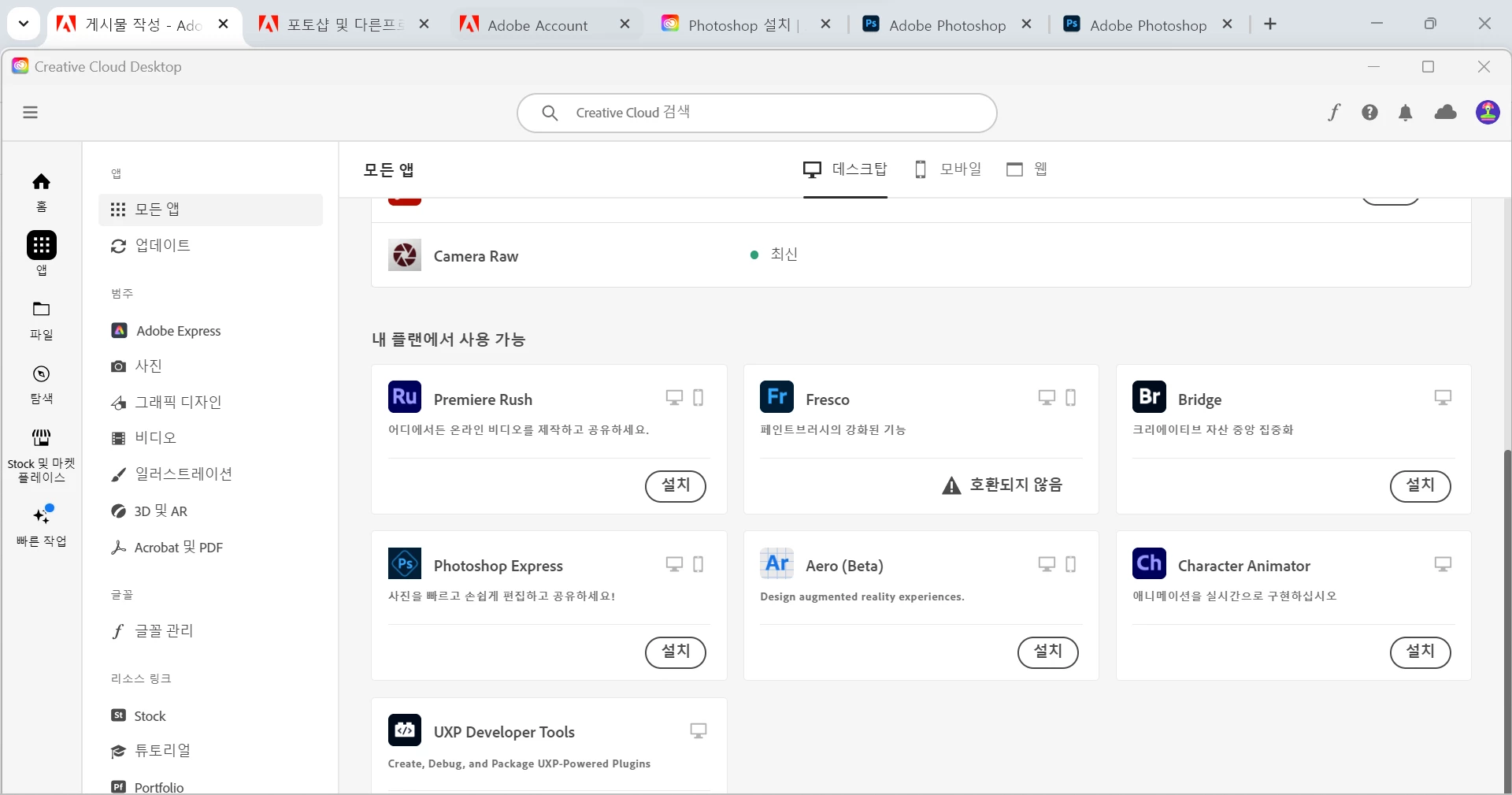Click the Bridge app icon
The image size is (1512, 795).
[1149, 396]
